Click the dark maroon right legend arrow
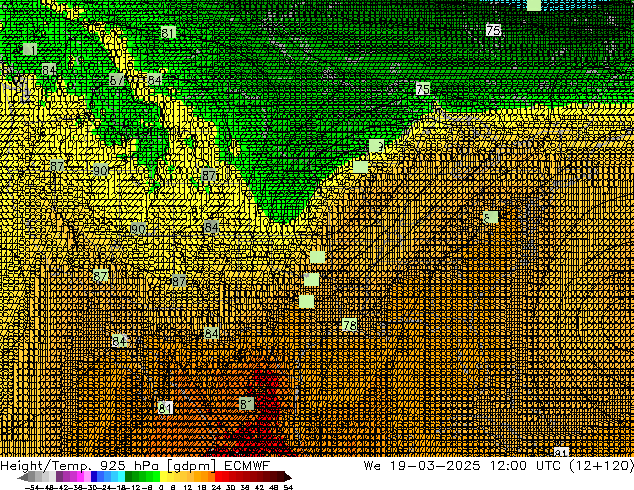The height and width of the screenshot is (490, 634). click(288, 477)
